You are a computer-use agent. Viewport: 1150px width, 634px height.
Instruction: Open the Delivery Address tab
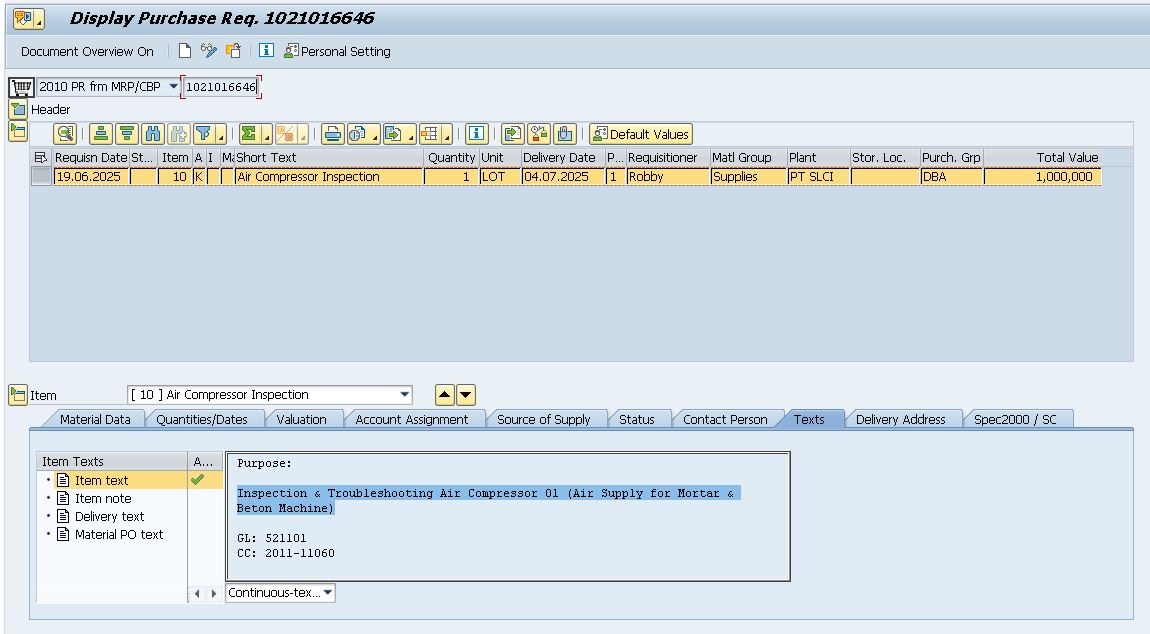pos(901,419)
